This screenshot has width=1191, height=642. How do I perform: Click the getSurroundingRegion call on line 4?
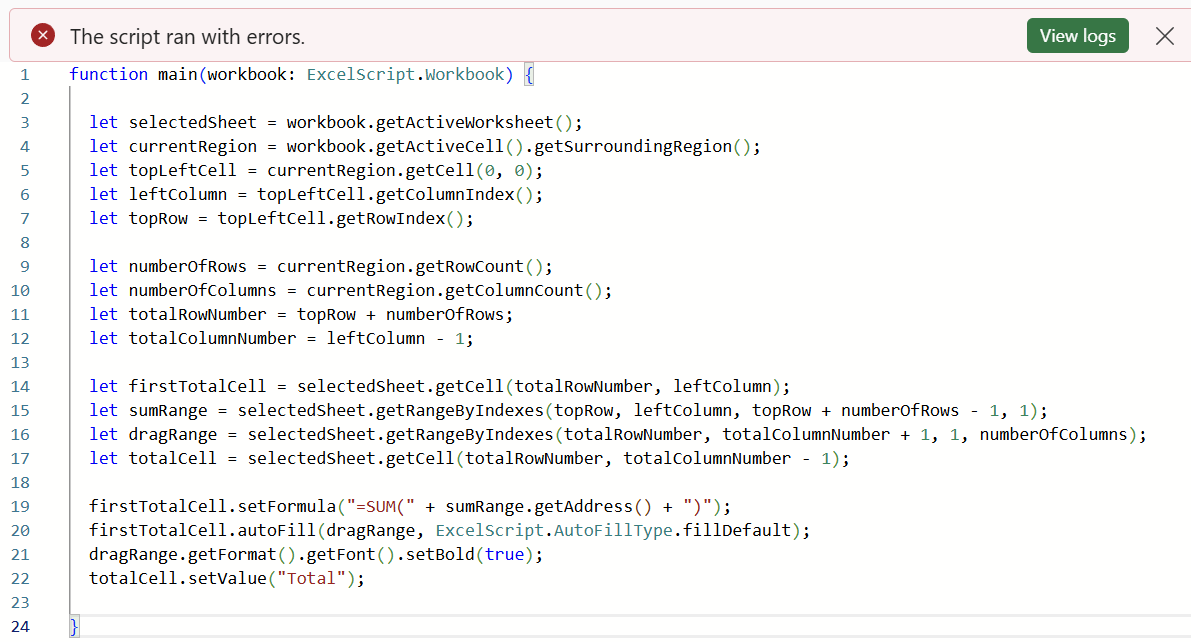click(x=633, y=147)
